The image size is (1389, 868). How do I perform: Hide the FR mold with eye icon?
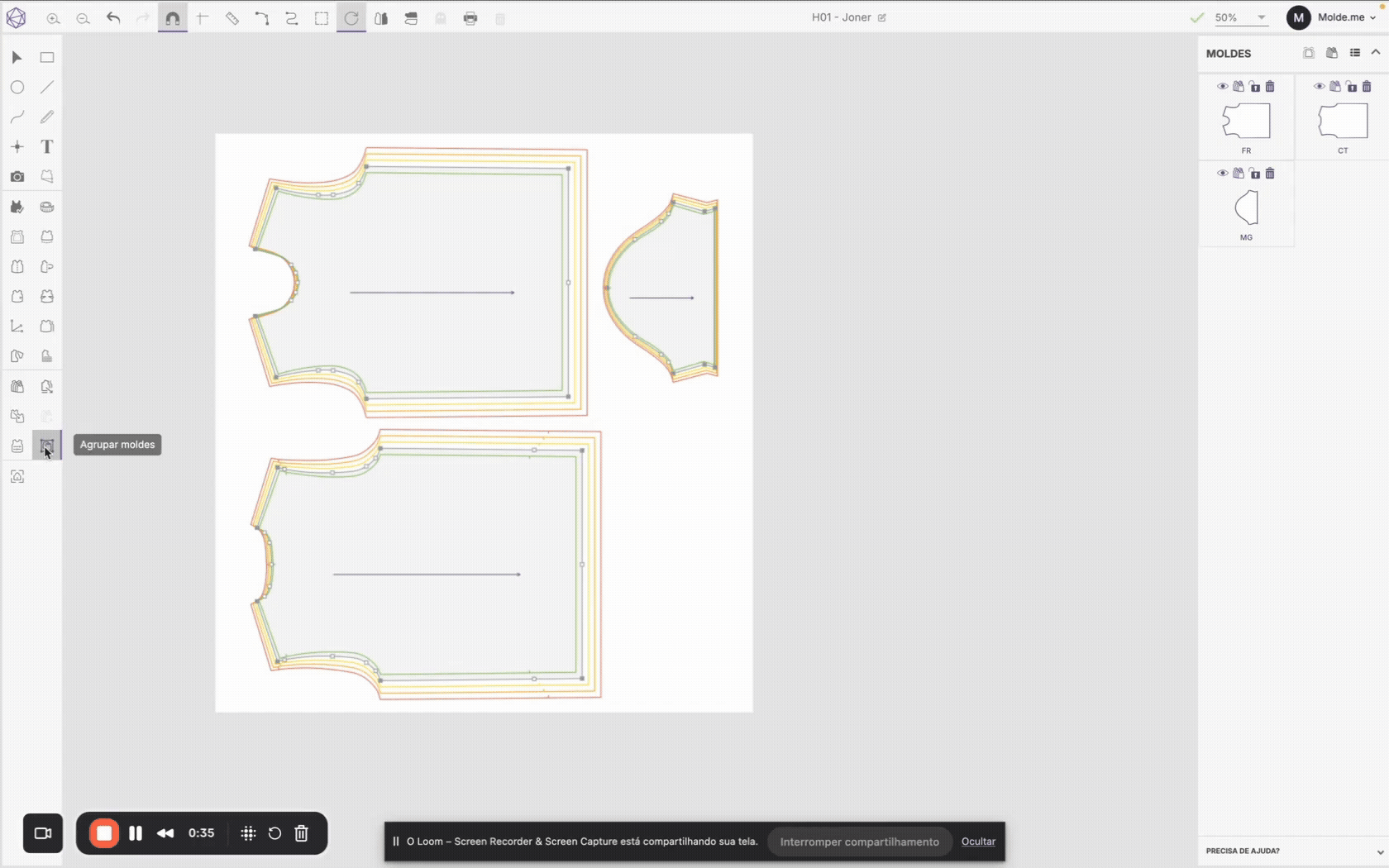click(1222, 87)
